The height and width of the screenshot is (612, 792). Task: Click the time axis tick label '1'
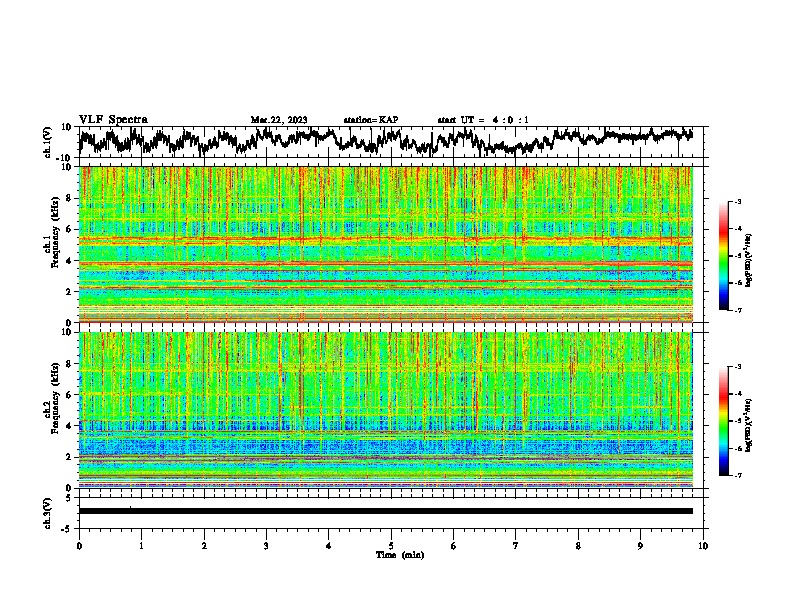tap(141, 546)
